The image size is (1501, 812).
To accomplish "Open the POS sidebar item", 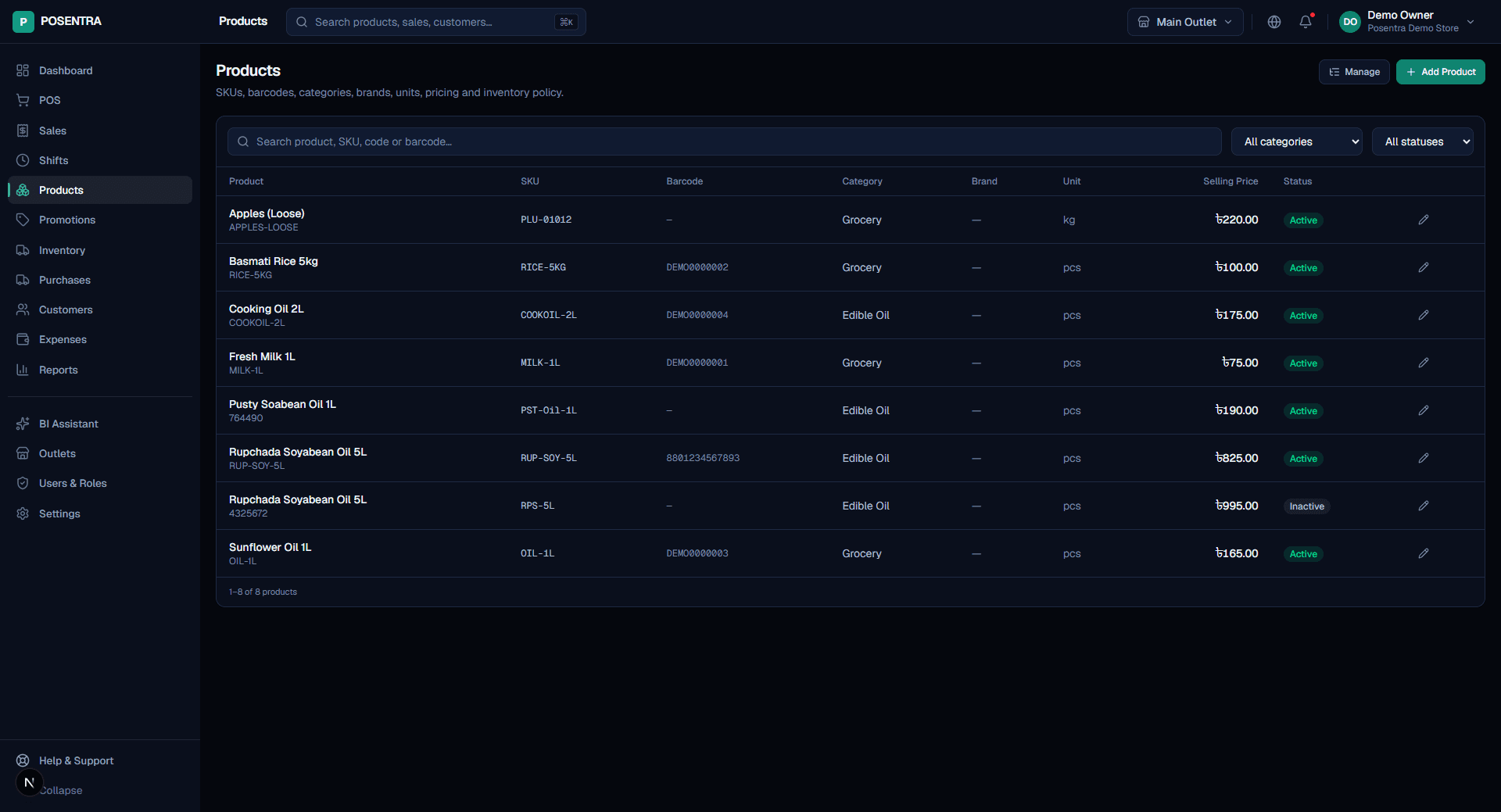I will point(100,100).
